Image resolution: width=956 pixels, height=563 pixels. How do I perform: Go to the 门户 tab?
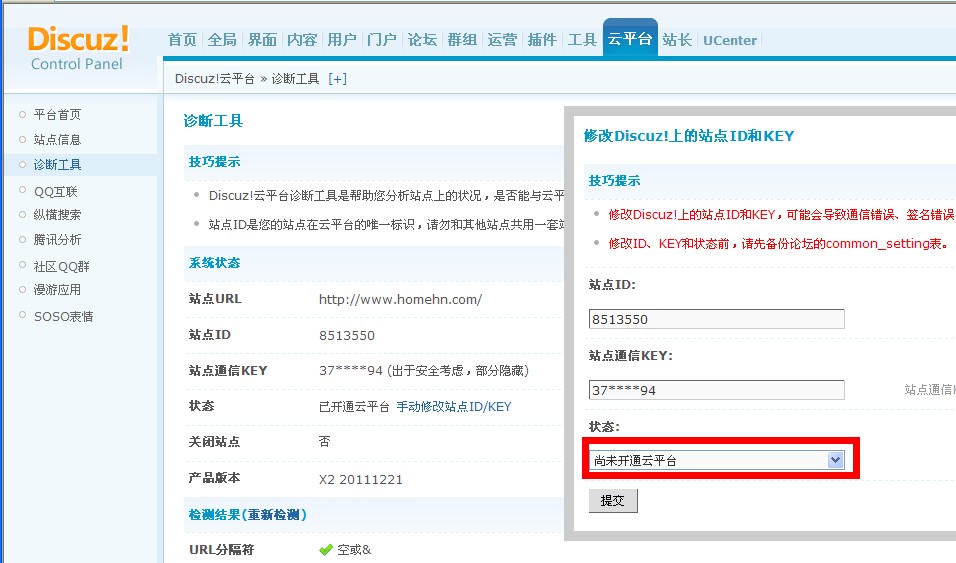[x=382, y=40]
